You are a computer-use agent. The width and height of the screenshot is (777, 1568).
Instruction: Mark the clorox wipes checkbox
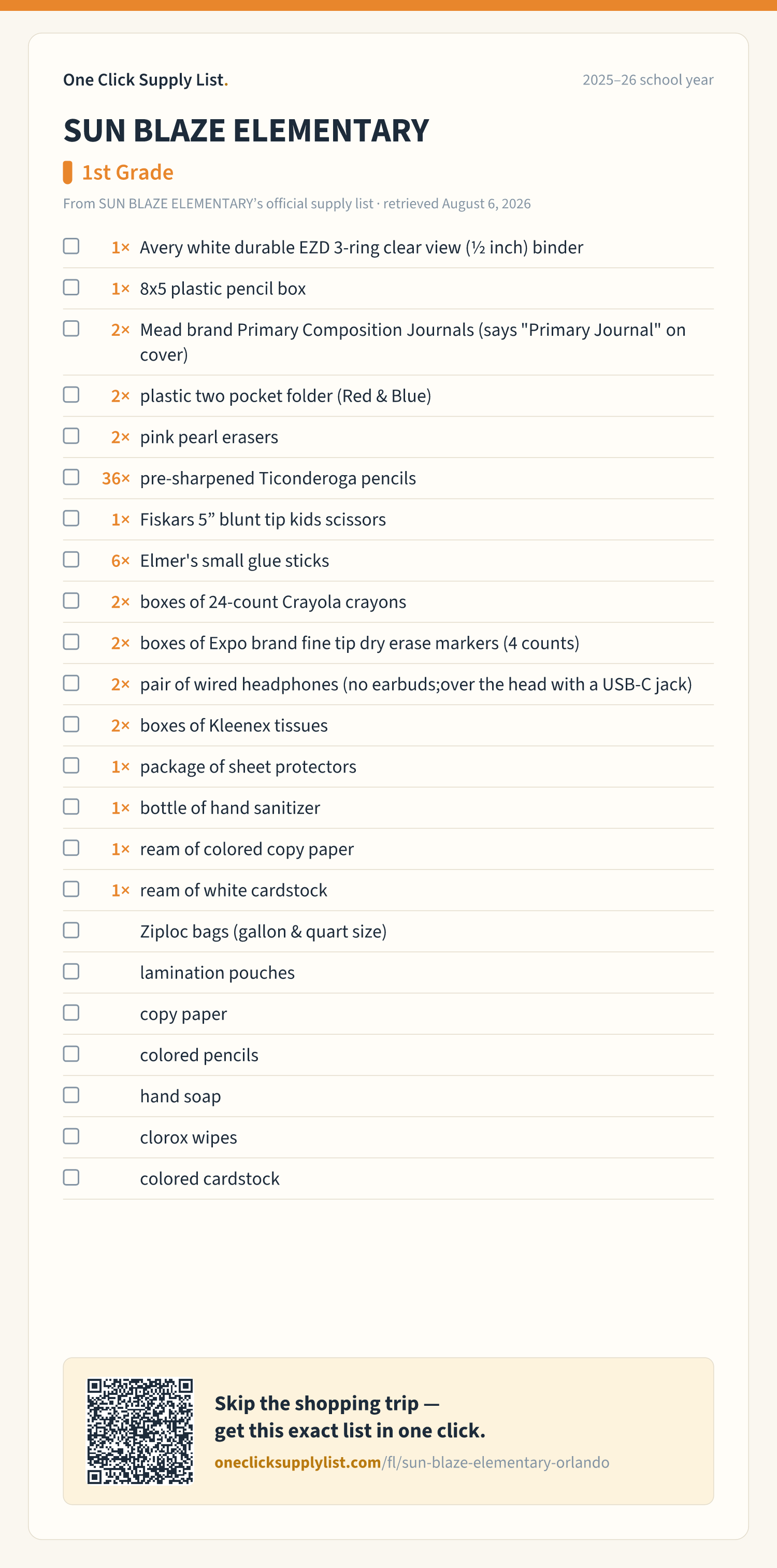pos(71,1136)
